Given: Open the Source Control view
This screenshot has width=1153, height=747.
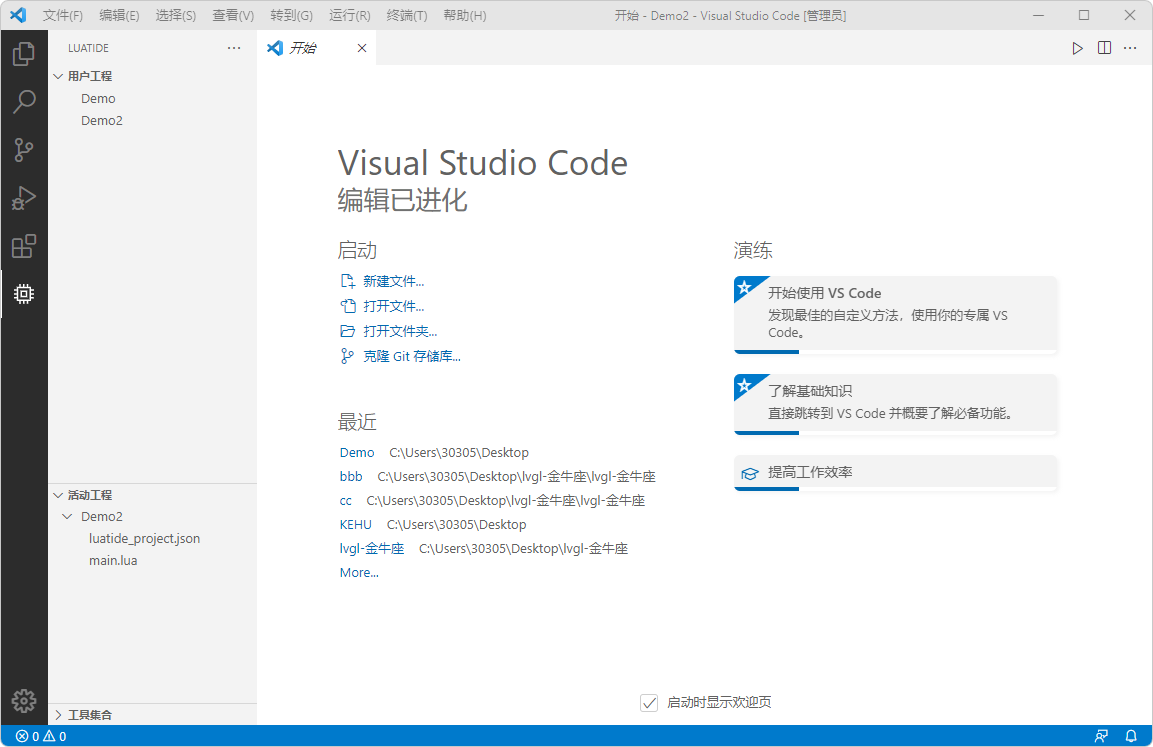Looking at the screenshot, I should click(24, 150).
